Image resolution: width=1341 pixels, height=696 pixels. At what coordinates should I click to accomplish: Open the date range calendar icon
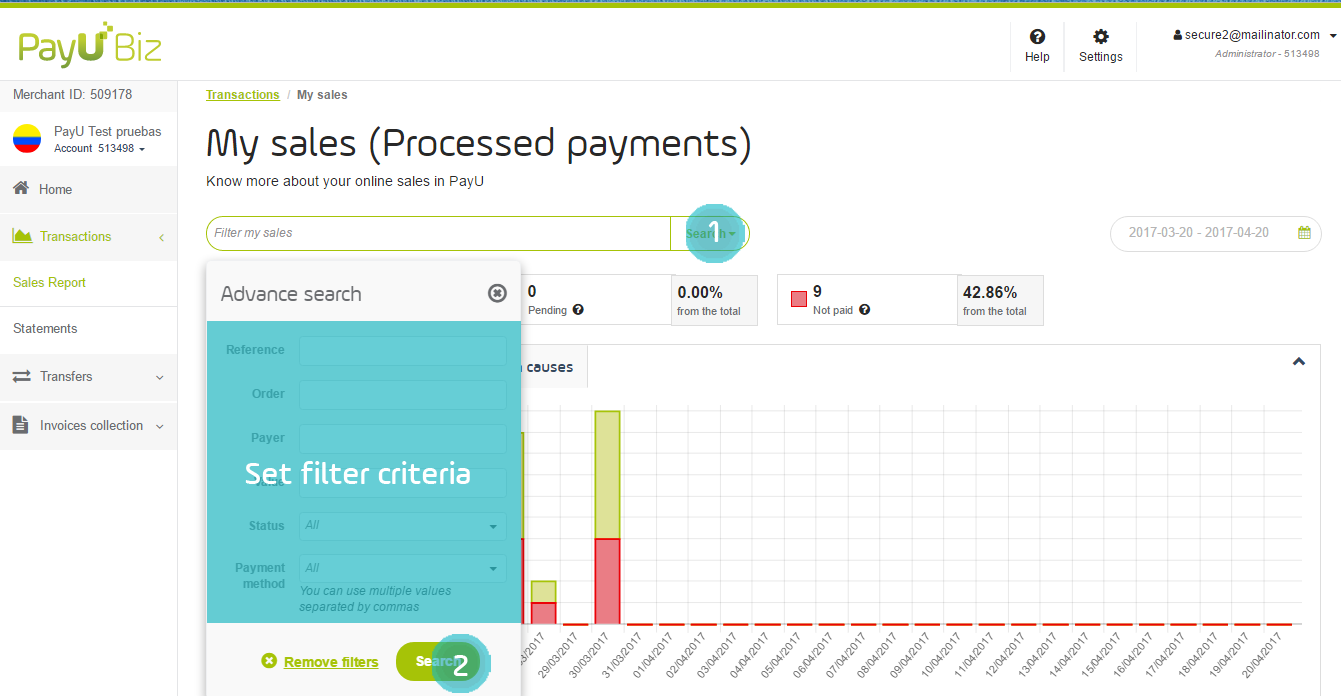[1304, 233]
